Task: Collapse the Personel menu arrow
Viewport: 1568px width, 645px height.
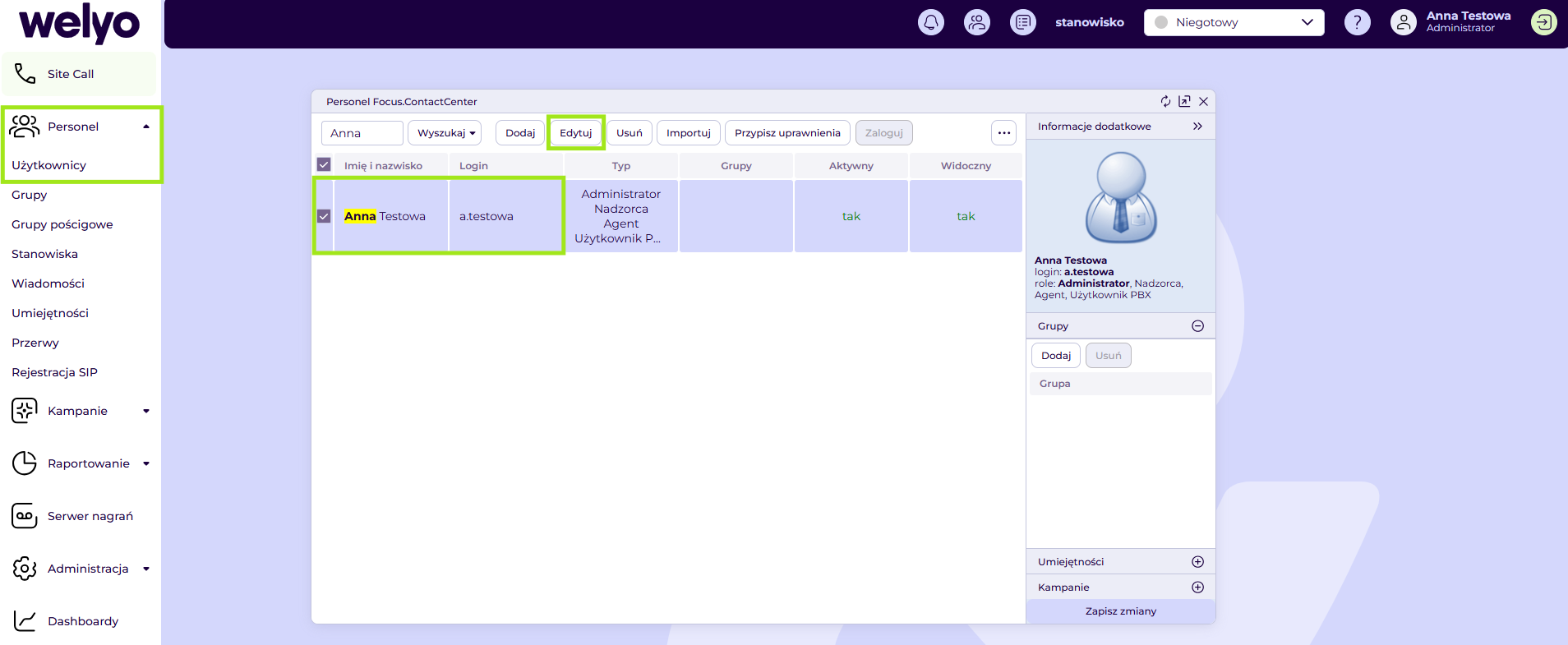Action: (x=146, y=127)
